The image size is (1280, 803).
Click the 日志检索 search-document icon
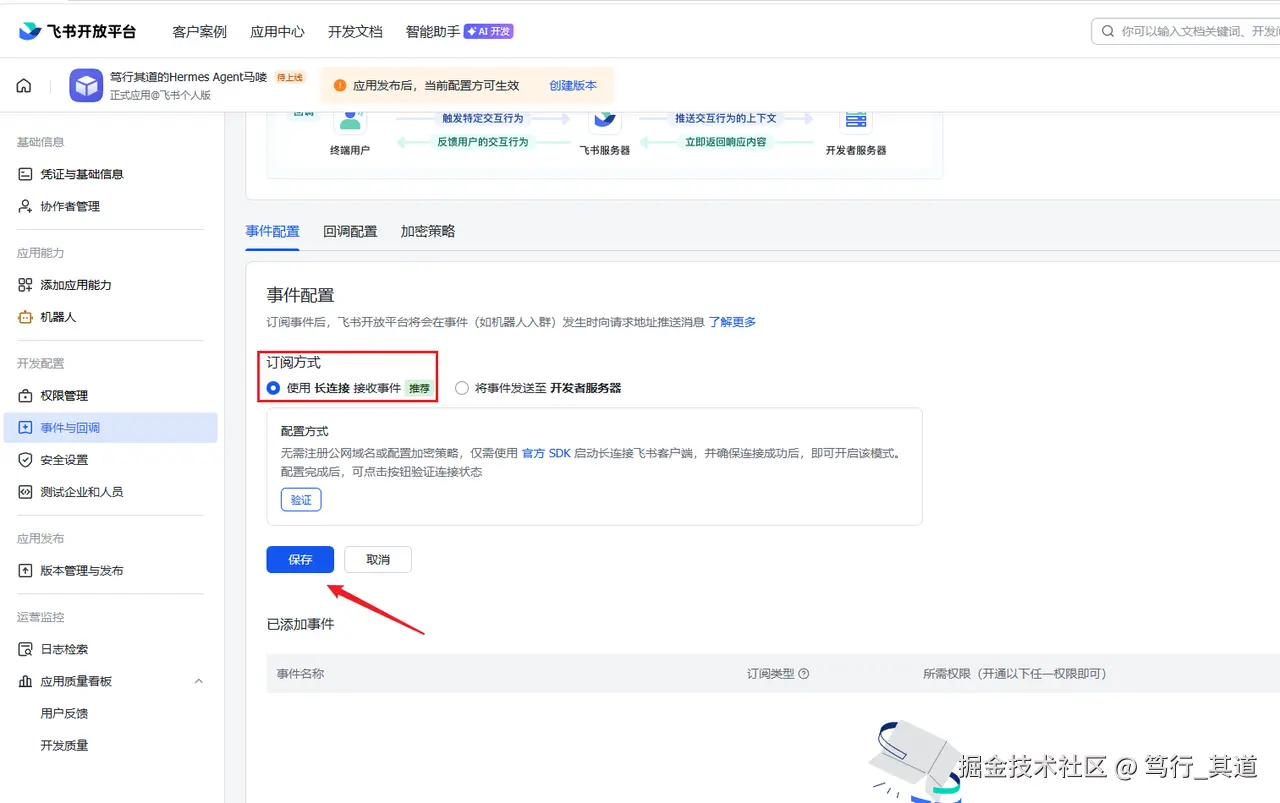[26, 650]
